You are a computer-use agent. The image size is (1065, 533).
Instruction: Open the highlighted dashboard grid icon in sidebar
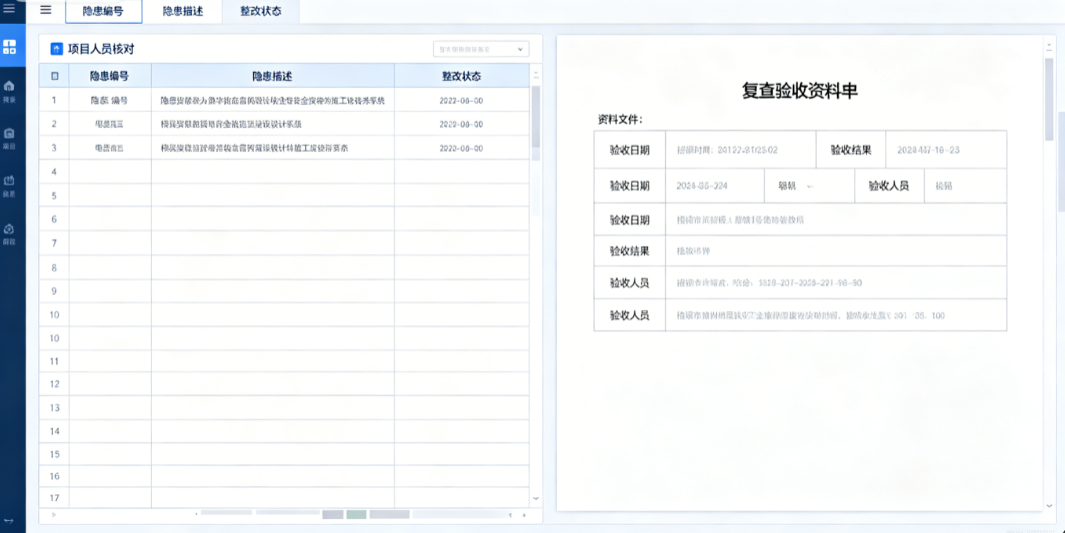[x=10, y=48]
